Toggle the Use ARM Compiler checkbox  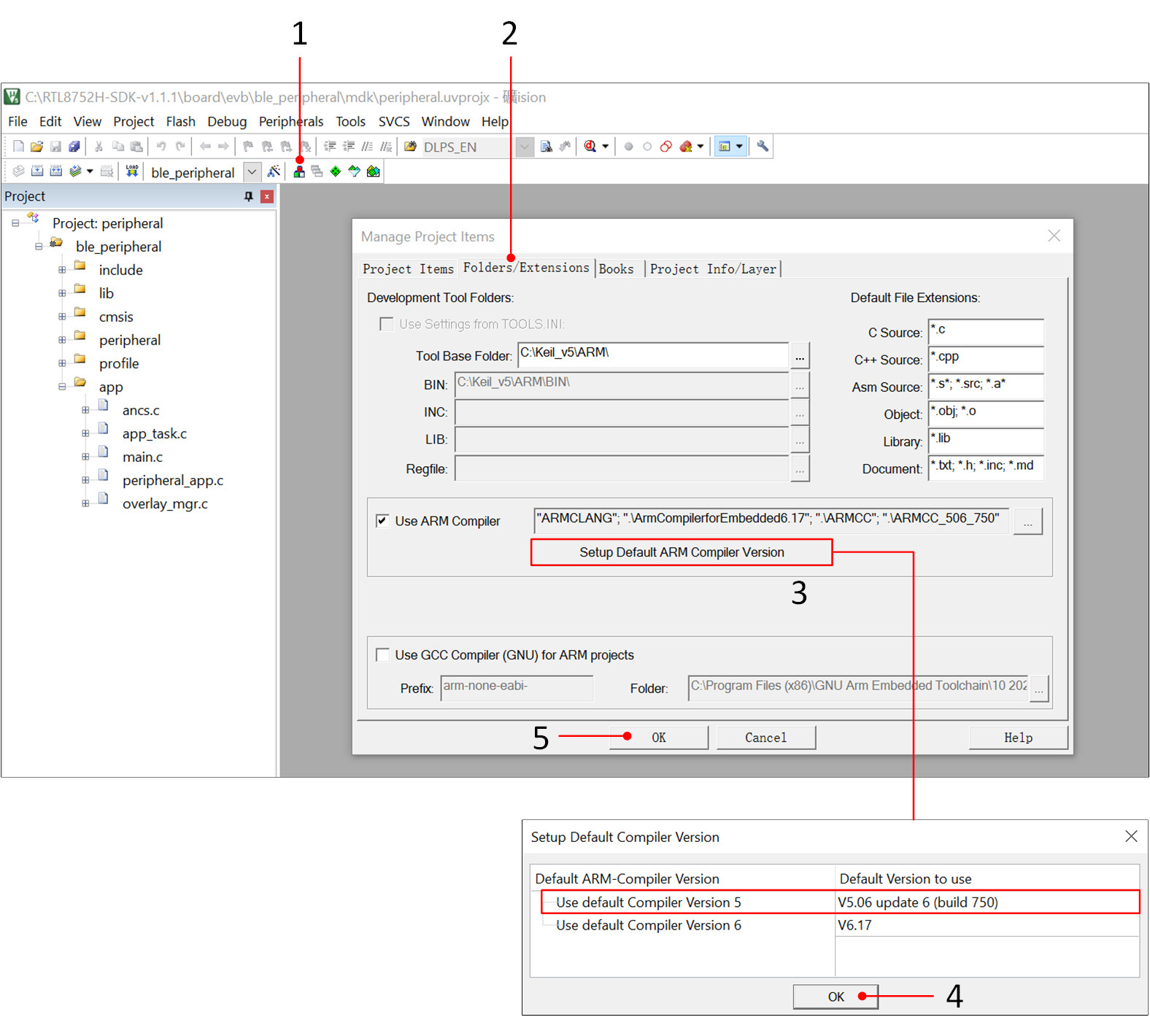pyautogui.click(x=382, y=521)
